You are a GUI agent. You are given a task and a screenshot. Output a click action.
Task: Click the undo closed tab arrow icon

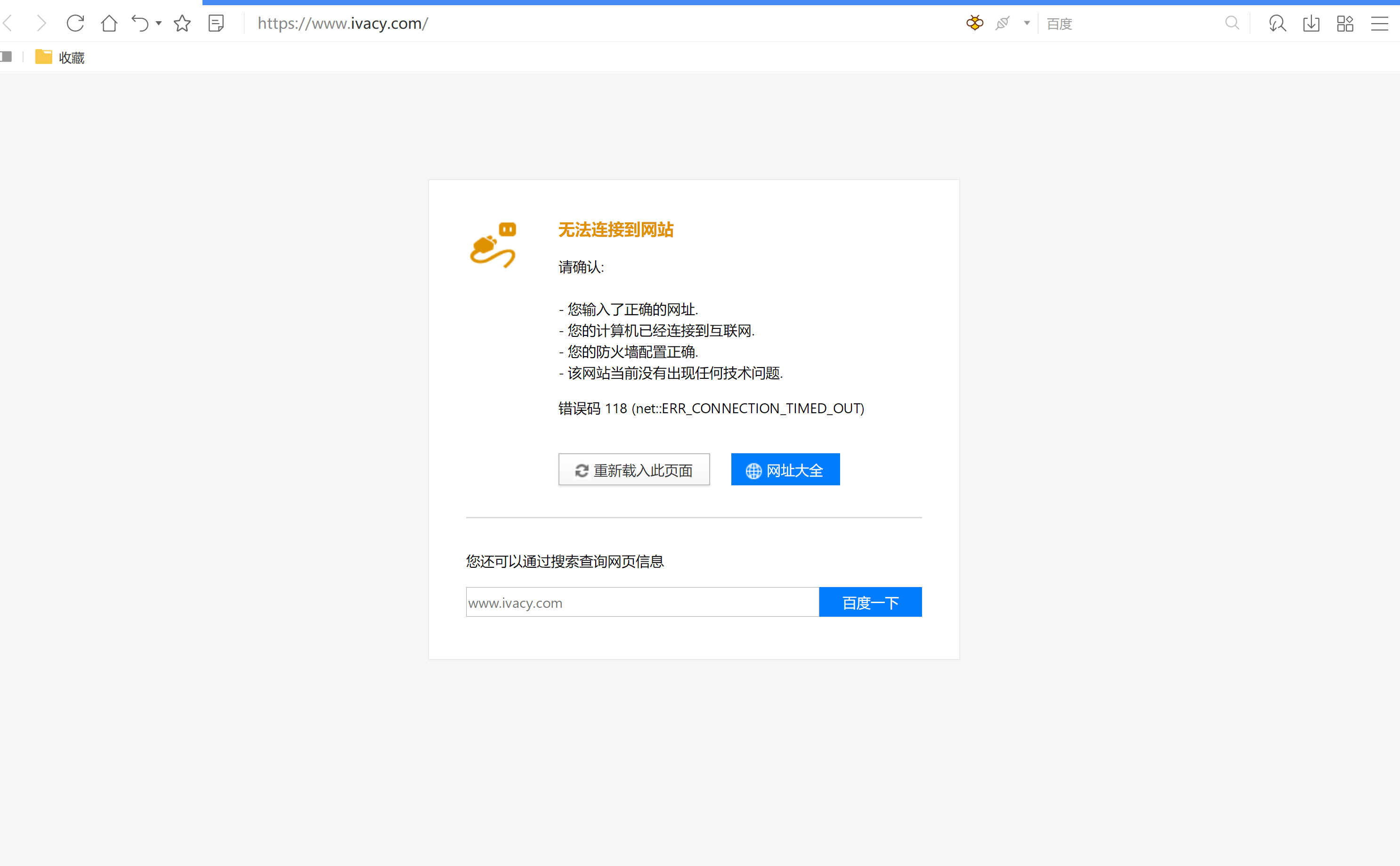click(140, 24)
